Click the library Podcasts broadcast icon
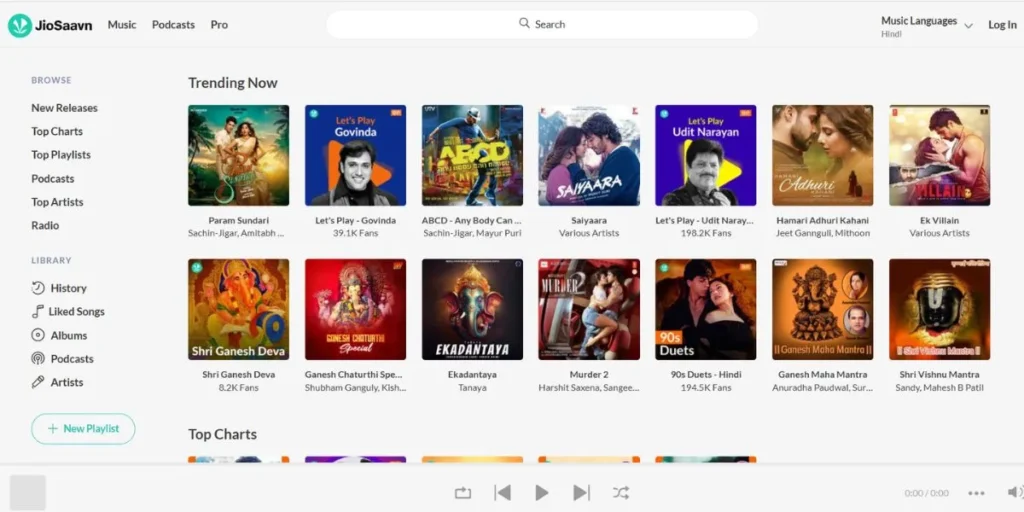Viewport: 1024px width, 512px height. click(x=39, y=359)
